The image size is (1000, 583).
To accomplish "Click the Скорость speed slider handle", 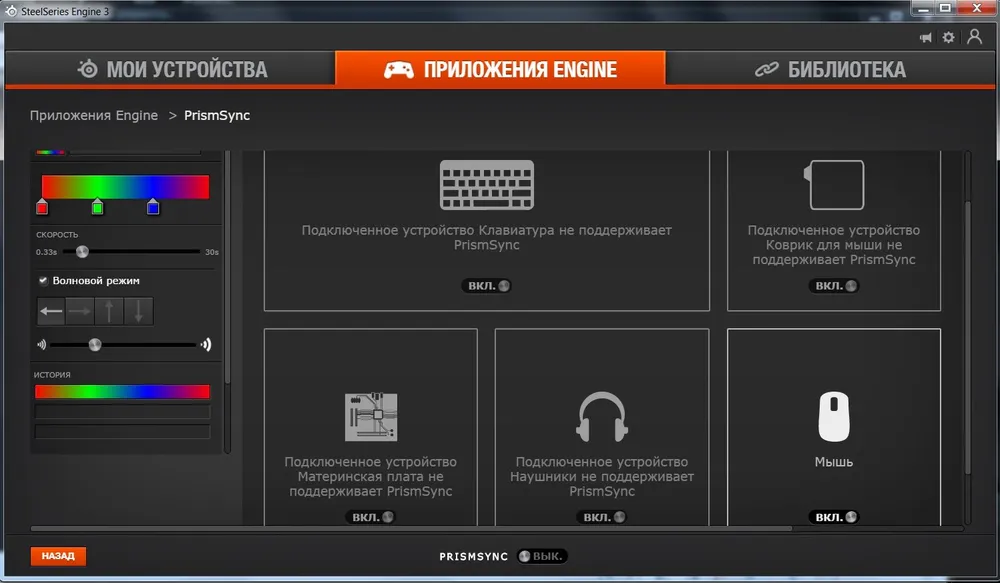I will point(82,251).
